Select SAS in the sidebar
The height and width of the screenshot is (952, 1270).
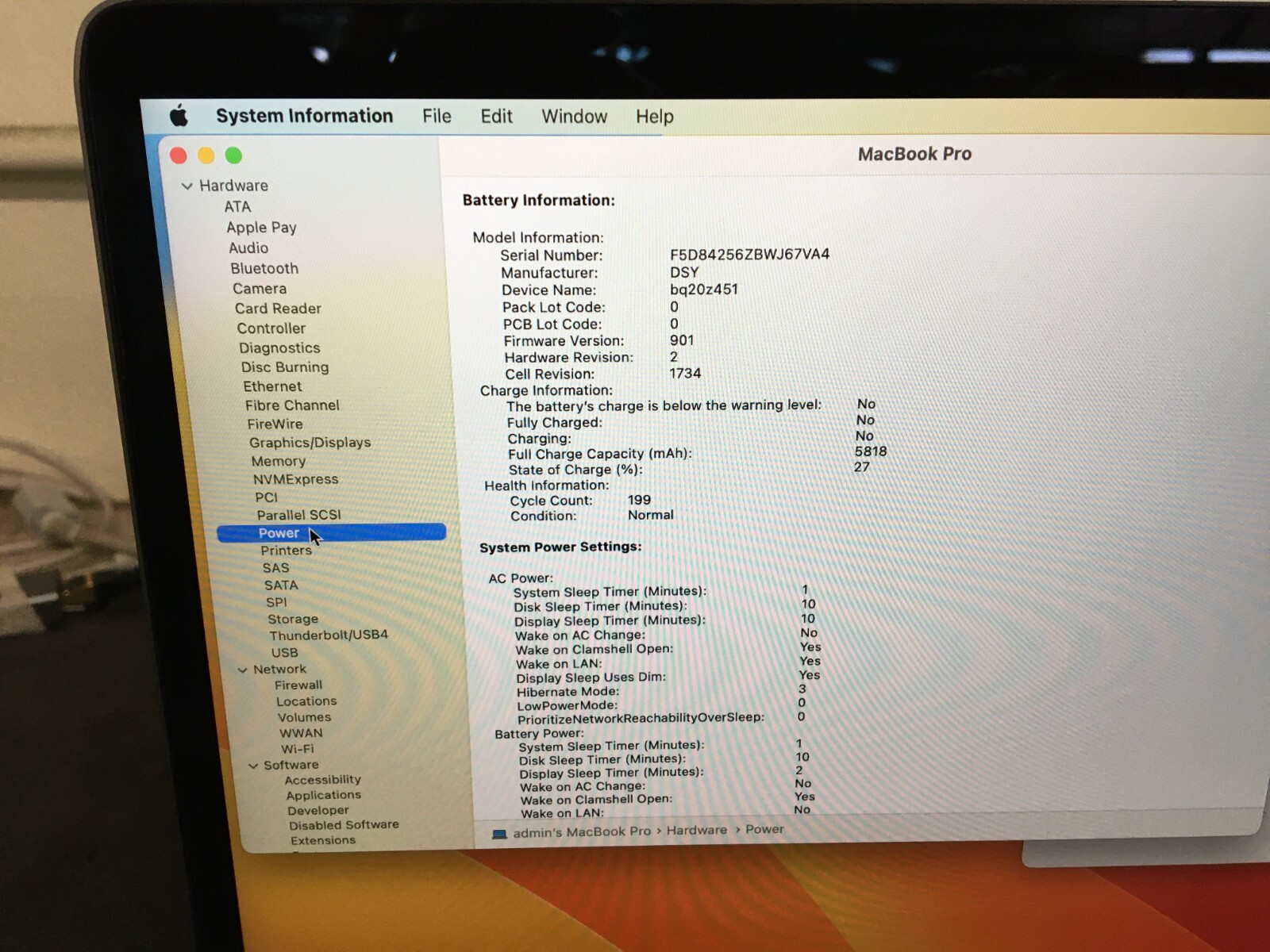(275, 568)
